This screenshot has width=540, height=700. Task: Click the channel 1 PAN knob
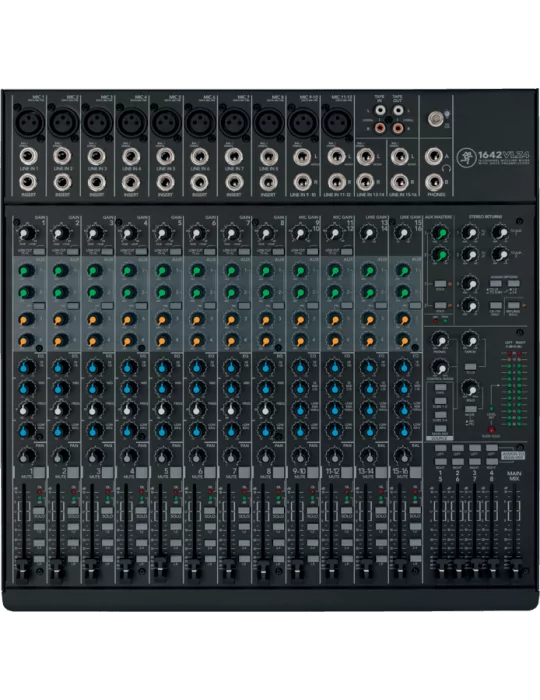point(27,456)
